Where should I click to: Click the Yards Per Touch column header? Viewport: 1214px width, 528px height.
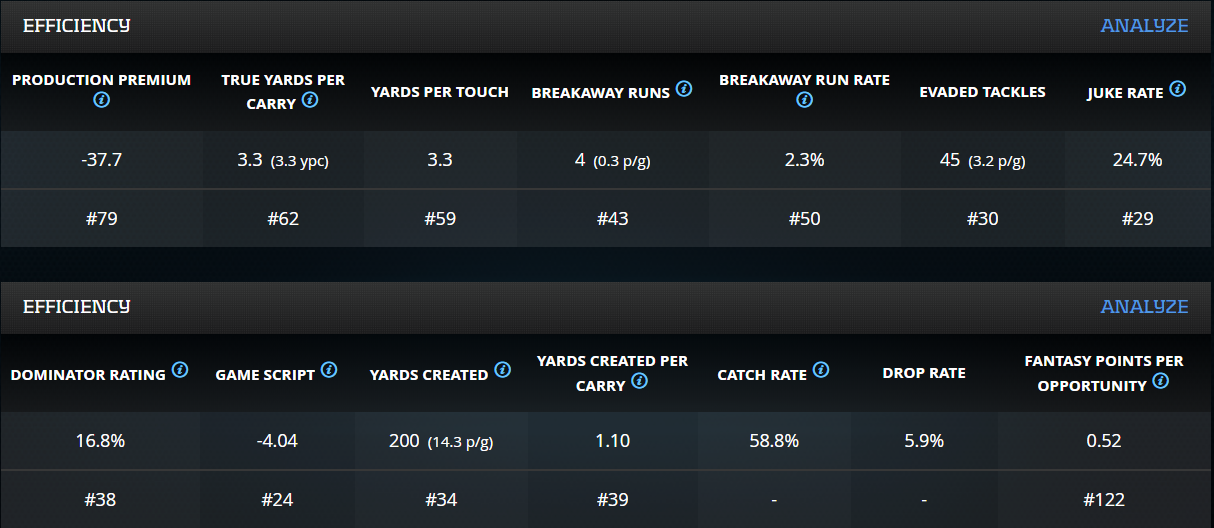tap(439, 92)
